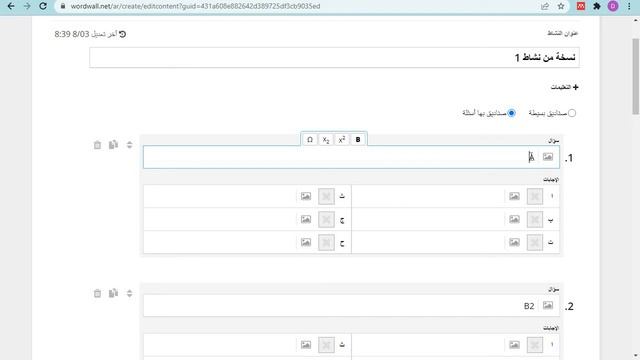The height and width of the screenshot is (360, 640).
Task: Toggle bold formatting B
Action: pyautogui.click(x=358, y=140)
